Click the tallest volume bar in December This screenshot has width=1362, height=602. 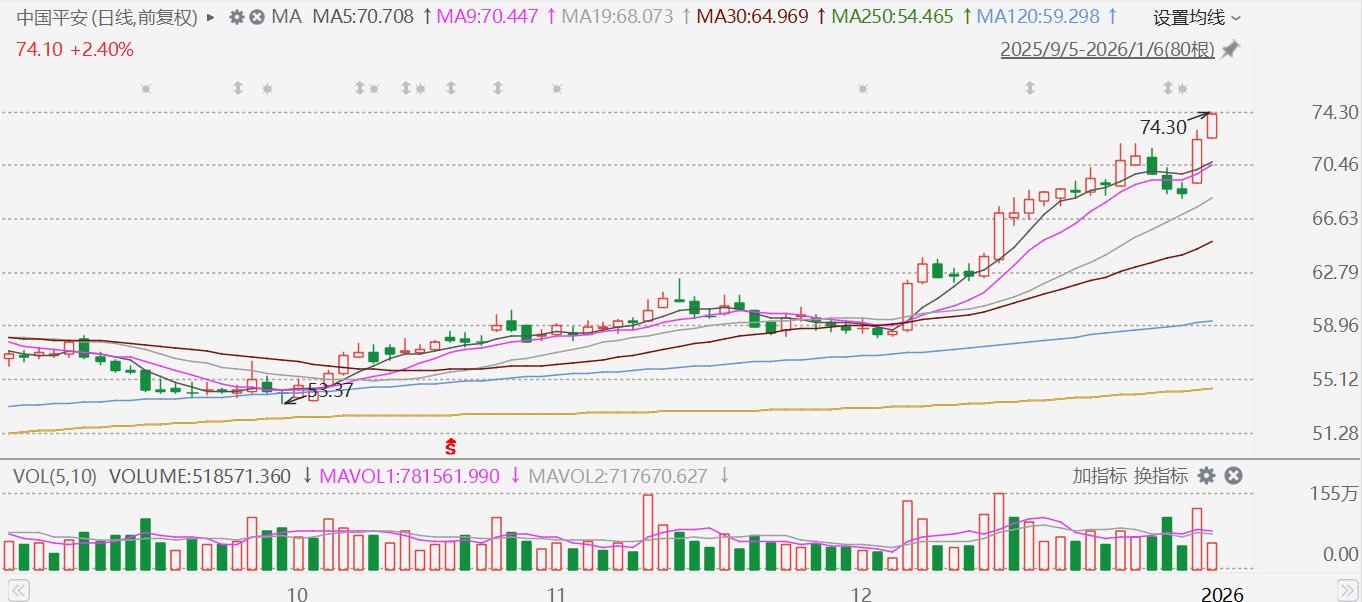[x=998, y=531]
